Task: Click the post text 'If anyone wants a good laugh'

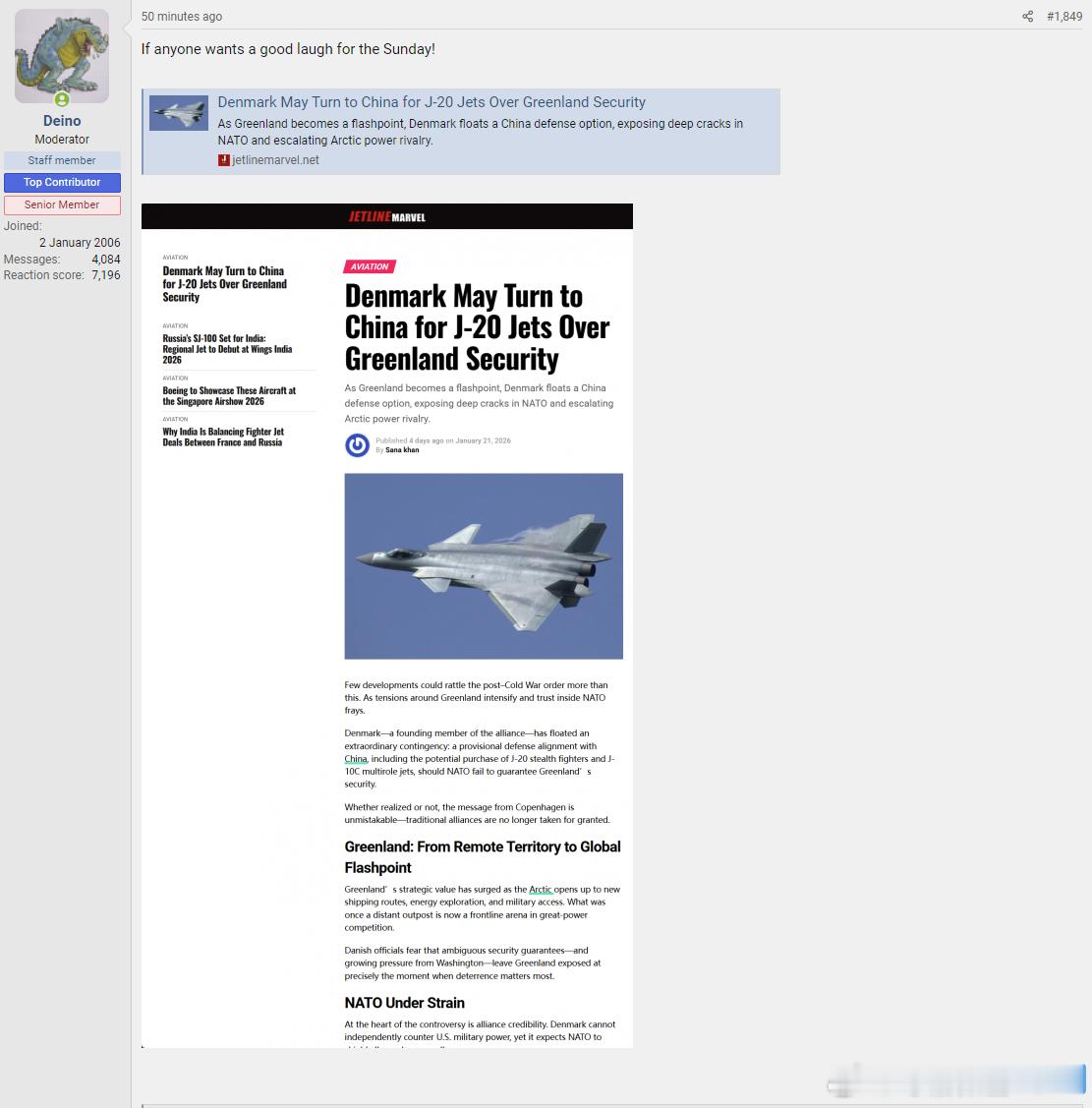Action: [288, 49]
